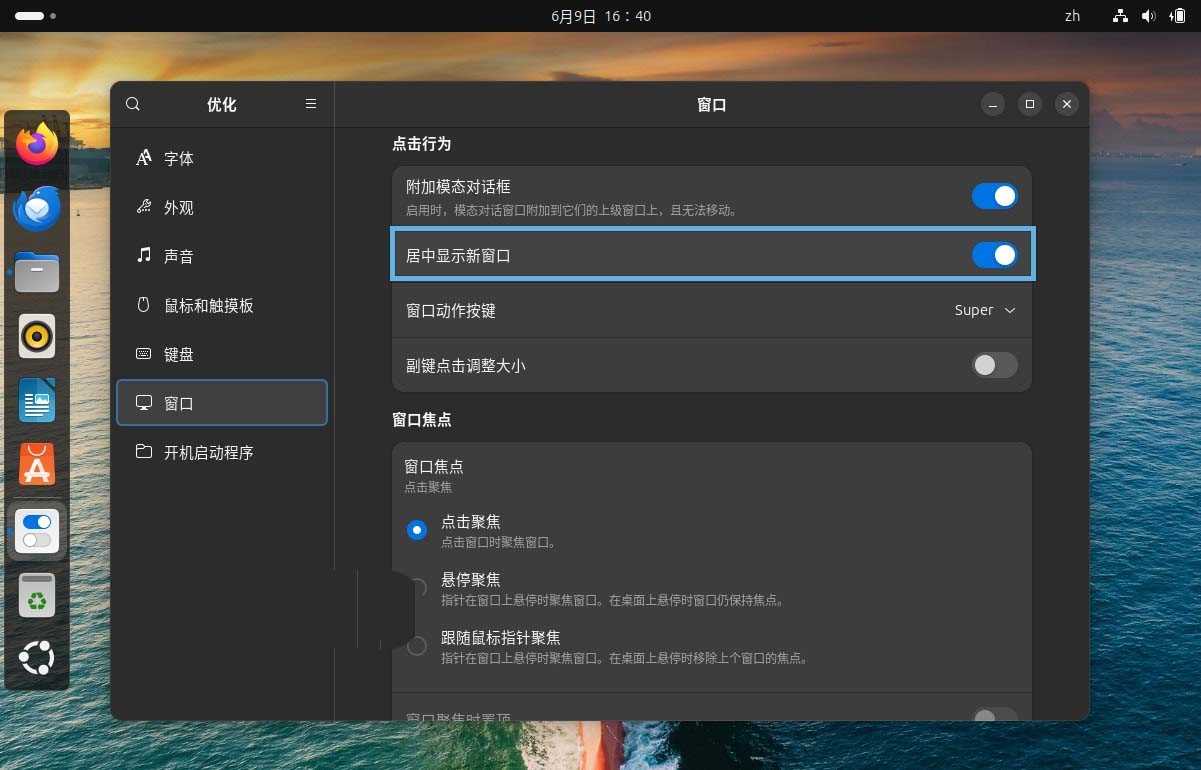Open the Trash icon in the dock
1201x770 pixels.
[x=37, y=596]
